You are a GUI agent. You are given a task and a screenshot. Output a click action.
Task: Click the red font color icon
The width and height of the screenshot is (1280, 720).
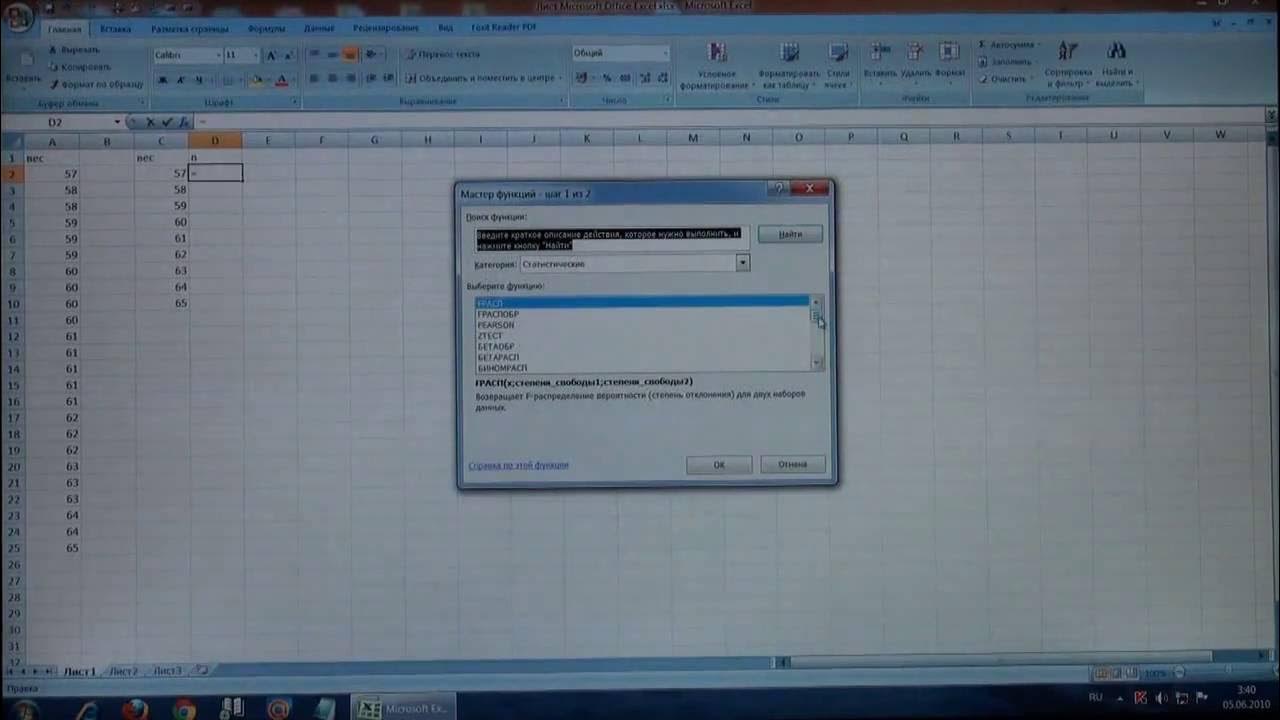[281, 80]
